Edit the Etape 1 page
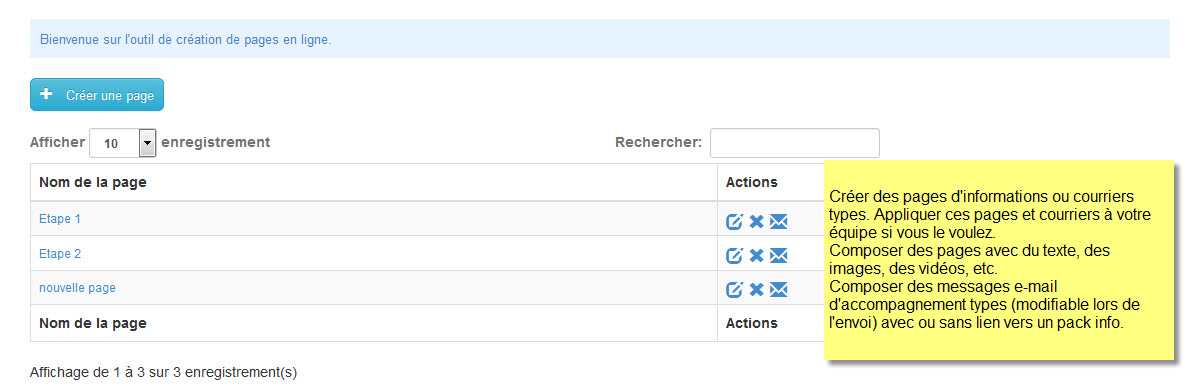The height and width of the screenshot is (387, 1200). (x=735, y=222)
